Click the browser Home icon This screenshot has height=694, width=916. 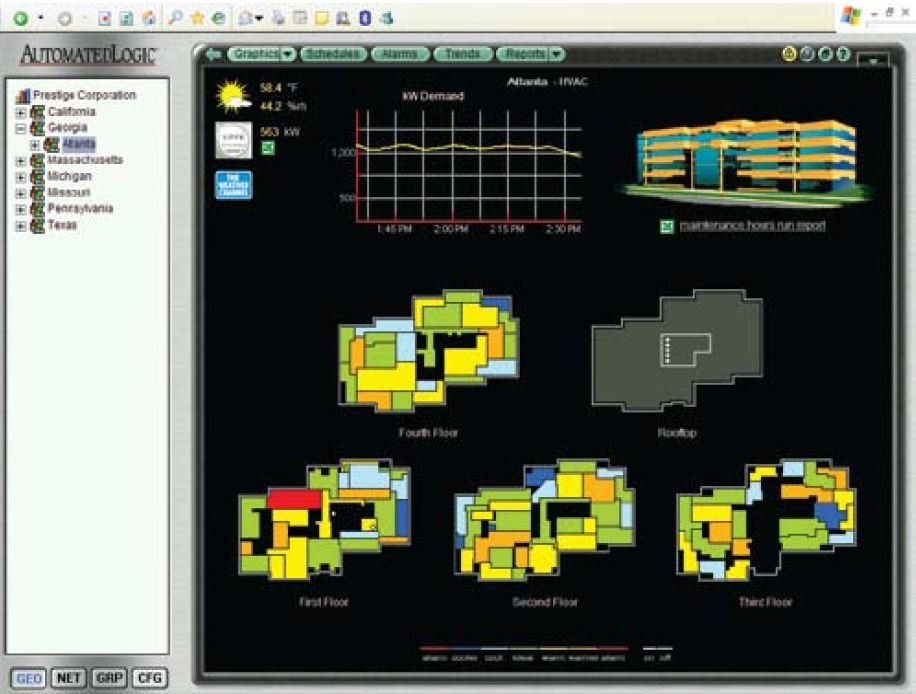(x=148, y=18)
